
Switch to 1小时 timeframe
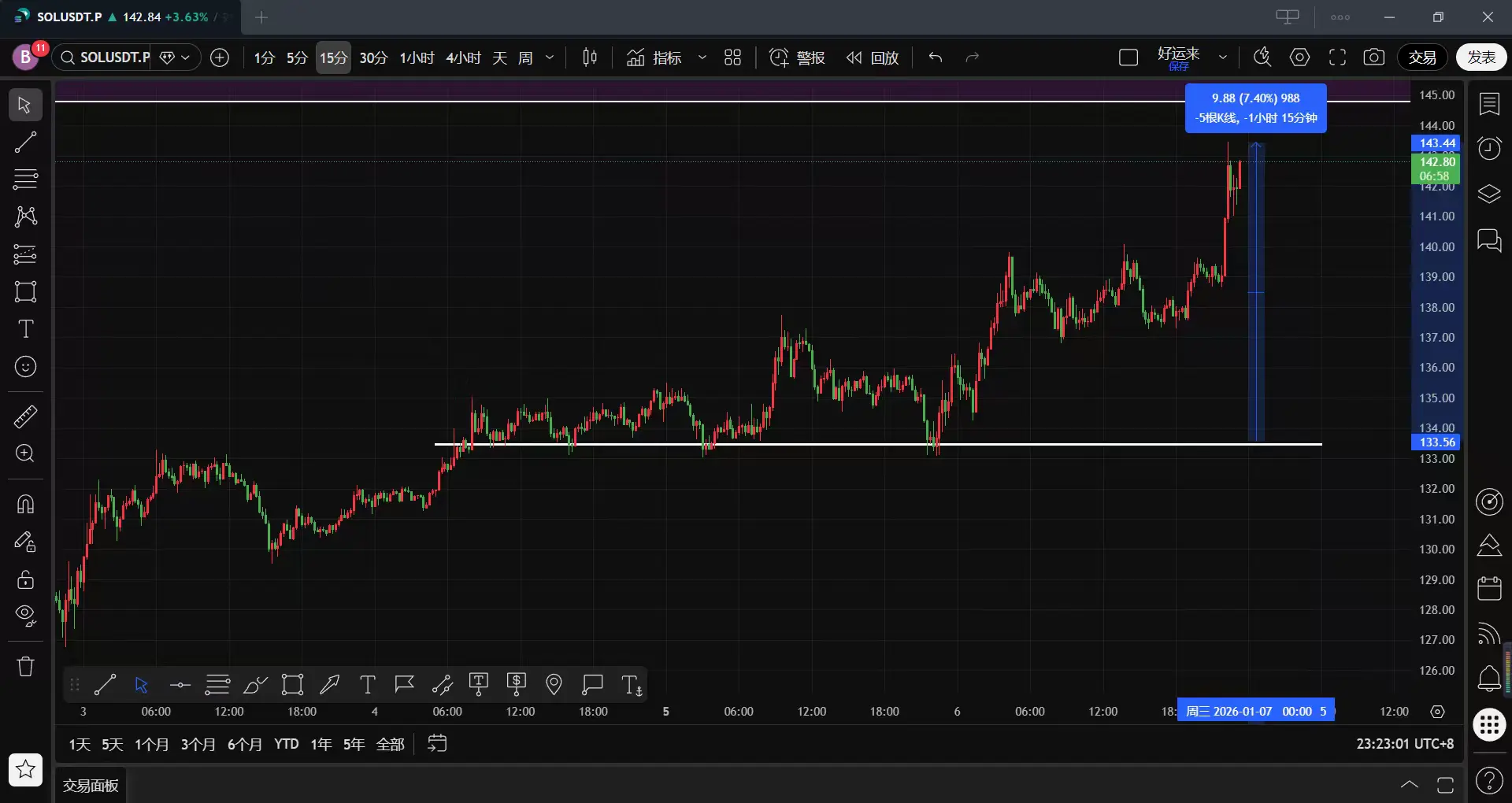point(417,57)
